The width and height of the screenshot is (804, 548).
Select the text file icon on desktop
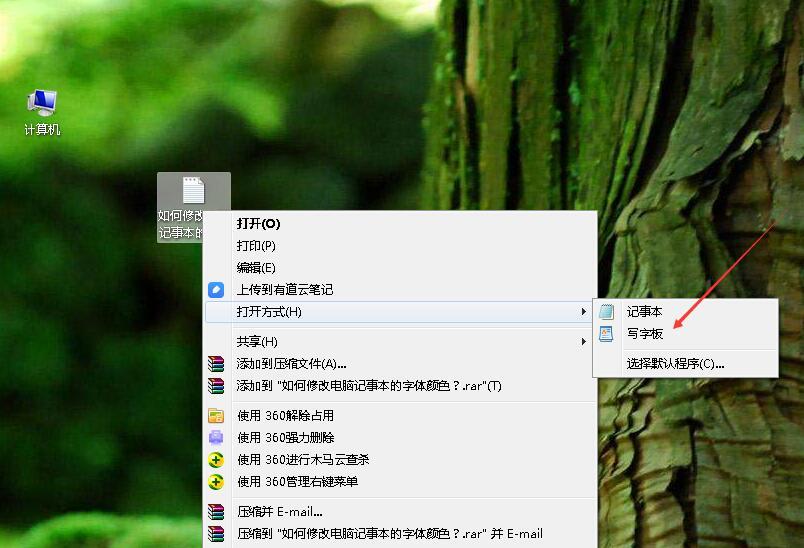(193, 190)
